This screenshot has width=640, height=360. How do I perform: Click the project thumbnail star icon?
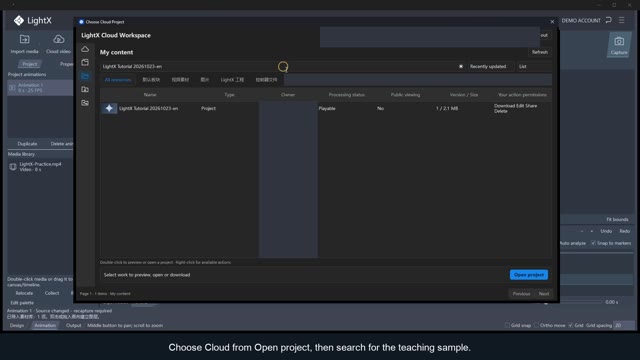(109, 108)
